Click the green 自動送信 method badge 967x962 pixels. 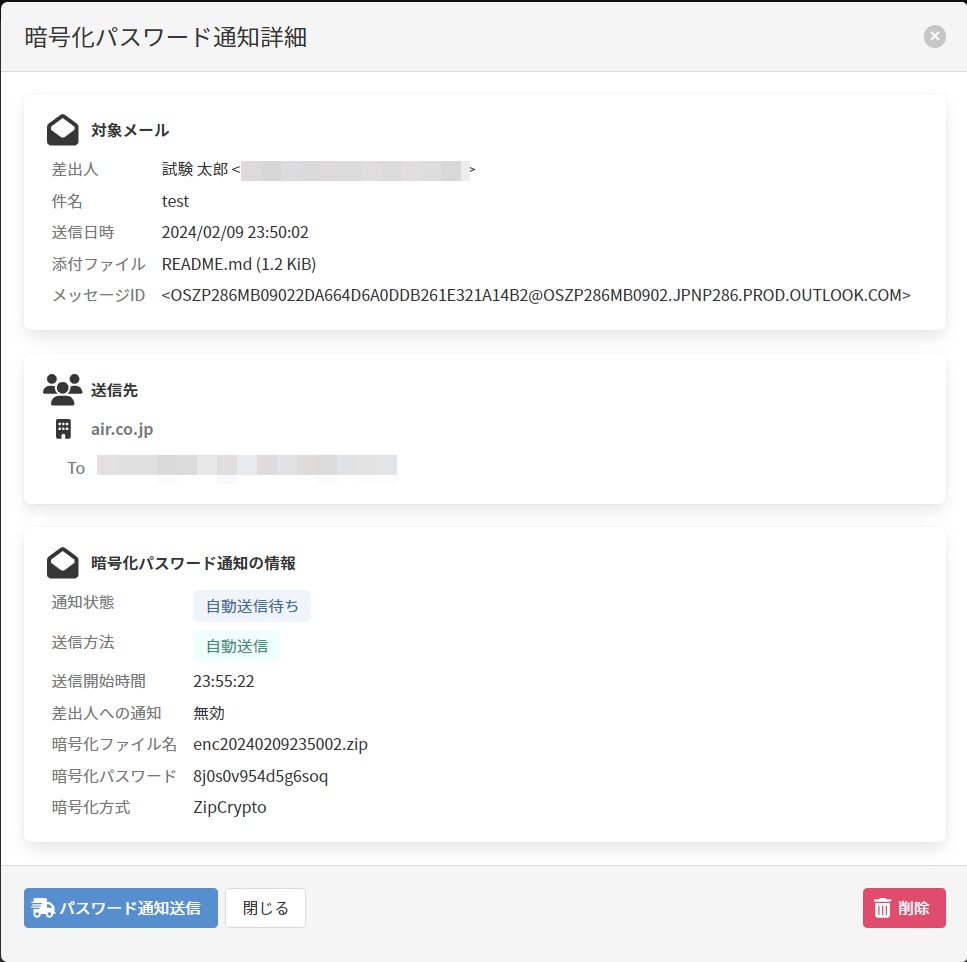(x=237, y=646)
